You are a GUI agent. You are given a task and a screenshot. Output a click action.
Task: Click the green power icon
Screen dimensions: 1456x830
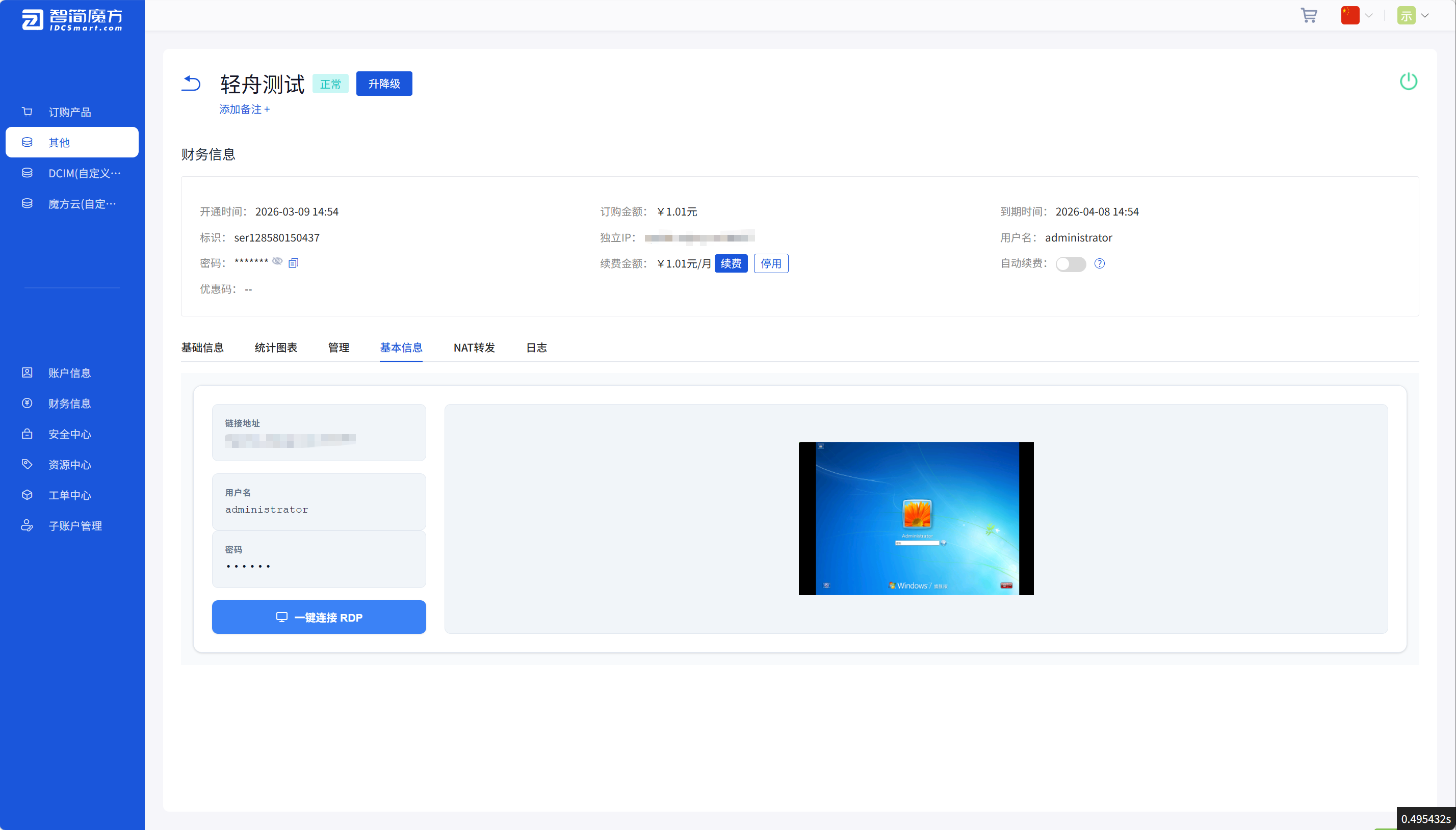coord(1408,82)
